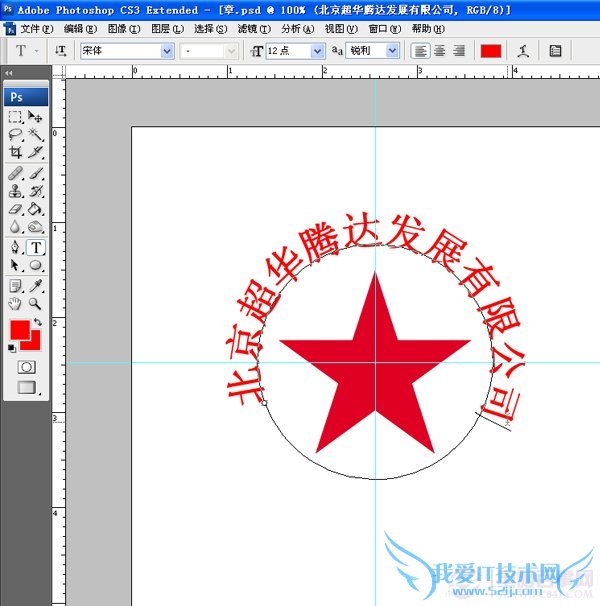Click the font family input field
The width and height of the screenshot is (600, 606).
coord(121,51)
